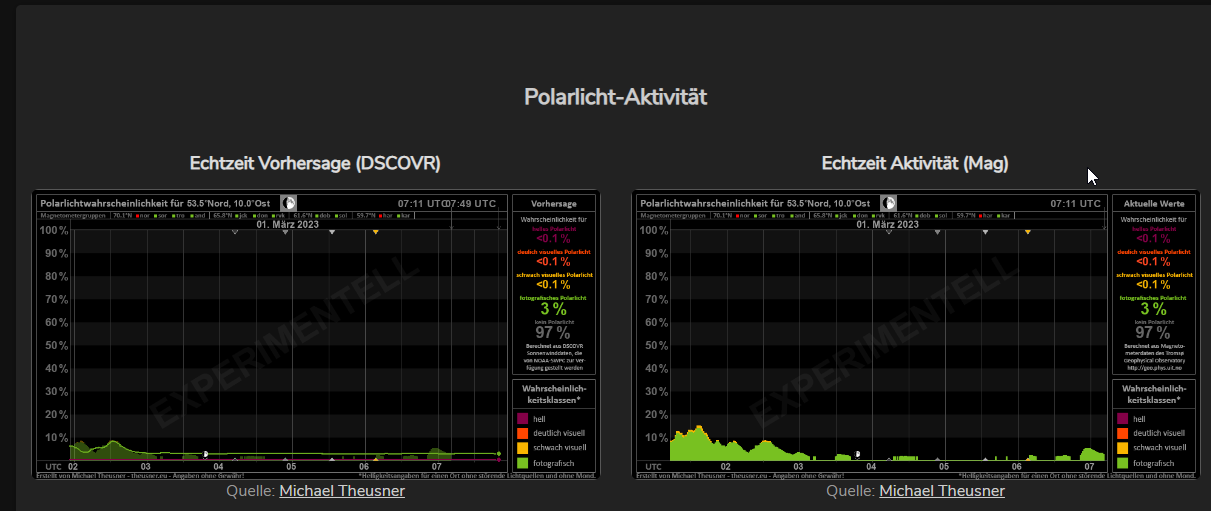
Task: Click 'Wahrscheinlichkeitsklassen*' title in the Mag legend
Action: click(x=1154, y=393)
